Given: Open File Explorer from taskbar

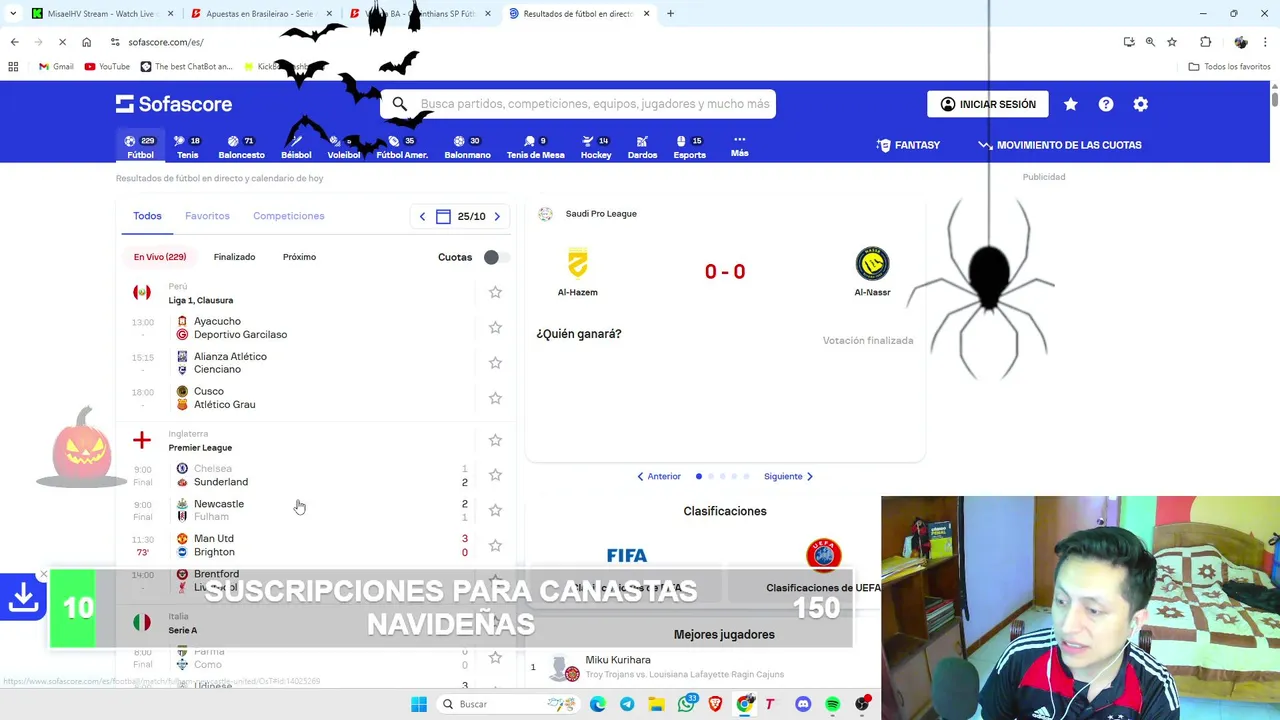Looking at the screenshot, I should 656,704.
